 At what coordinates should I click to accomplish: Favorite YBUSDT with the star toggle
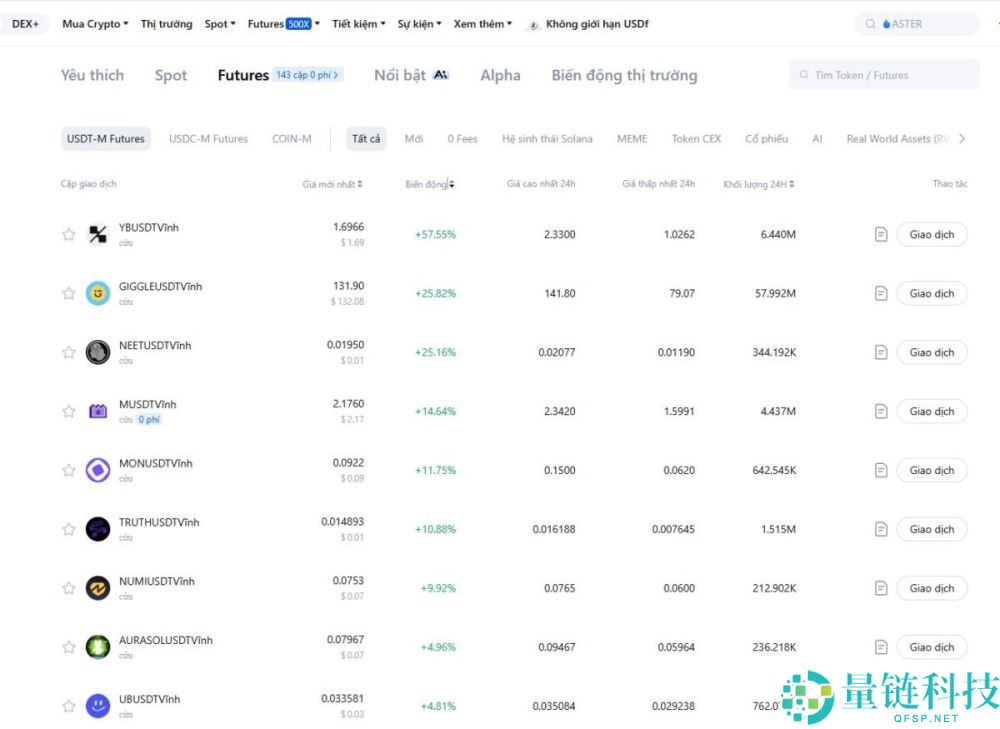69,235
